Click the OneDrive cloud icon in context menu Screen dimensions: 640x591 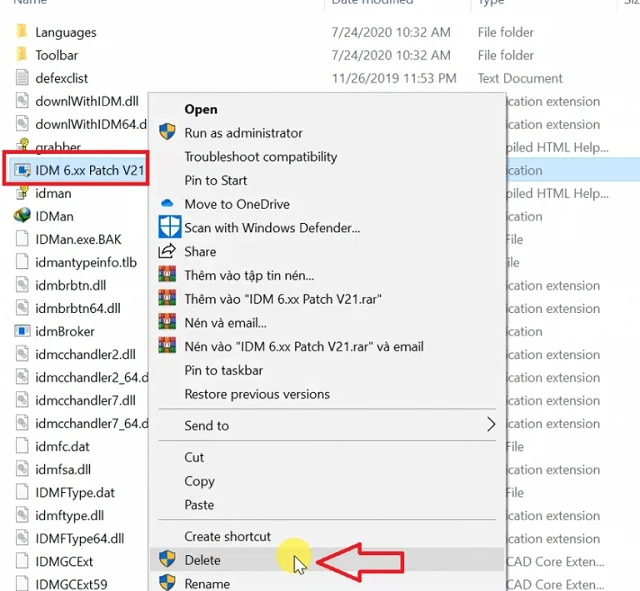point(167,204)
